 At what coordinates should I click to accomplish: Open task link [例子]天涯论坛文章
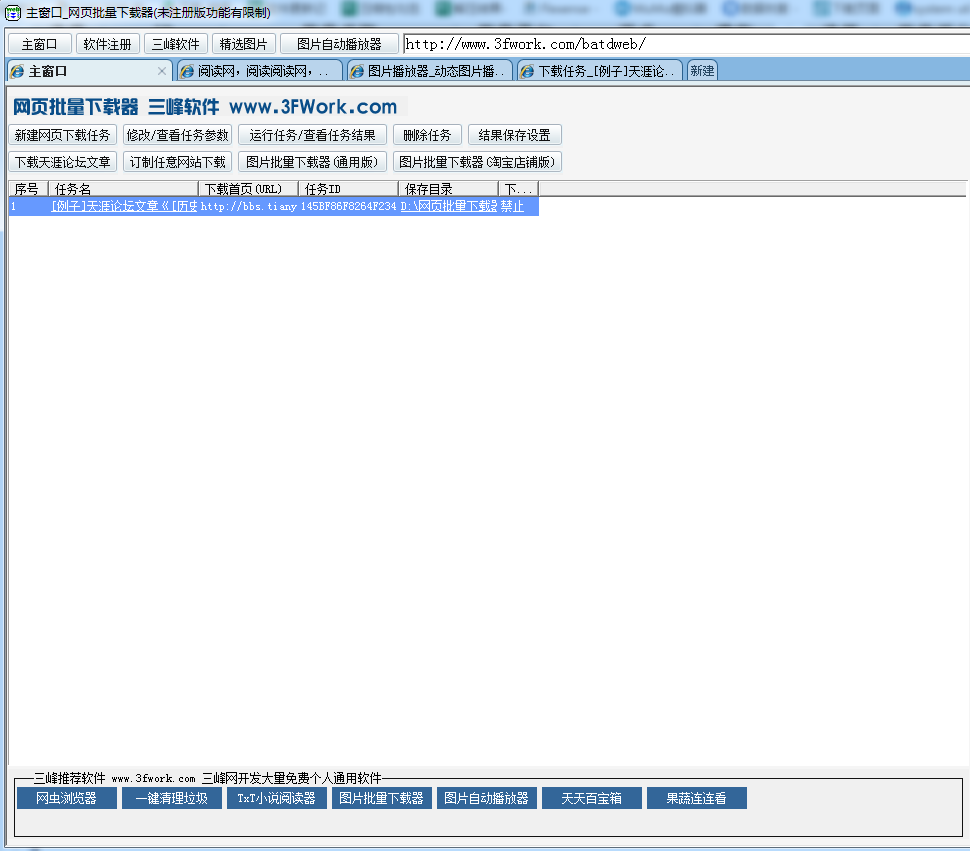tap(124, 206)
